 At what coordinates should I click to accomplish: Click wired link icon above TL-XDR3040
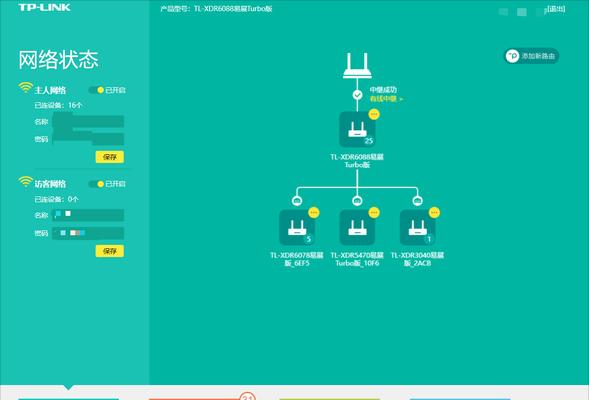(417, 201)
